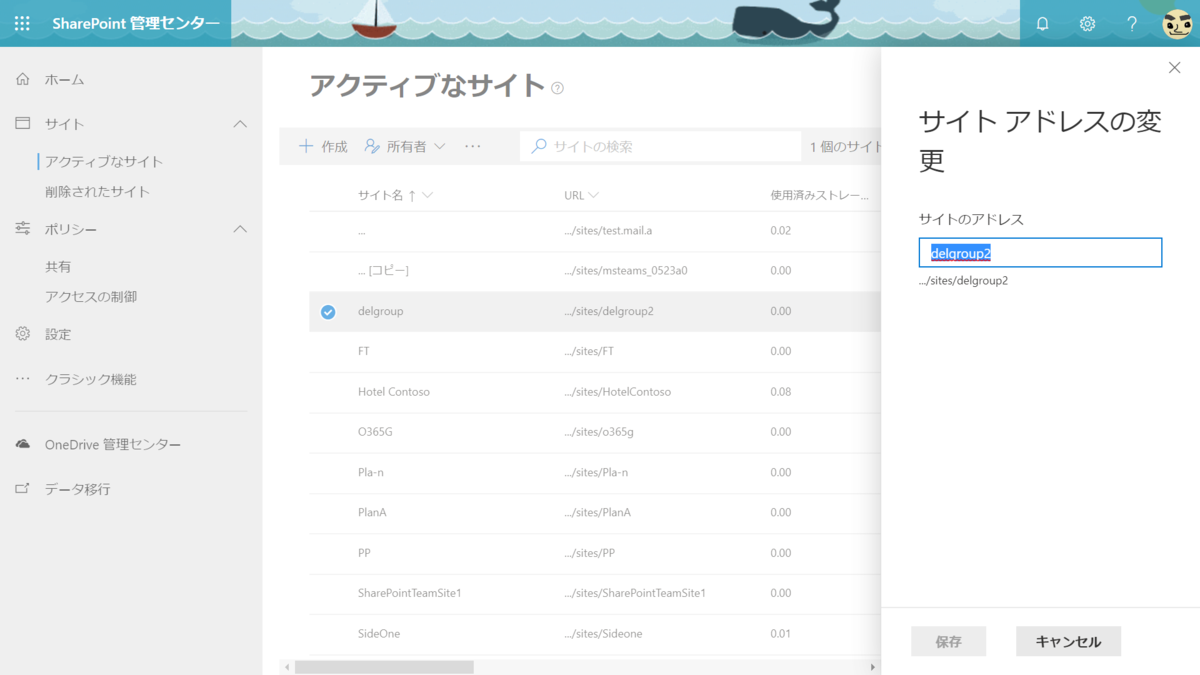Open データ移行 in the sidebar
Screen dimensions: 1200x675
(x=78, y=489)
